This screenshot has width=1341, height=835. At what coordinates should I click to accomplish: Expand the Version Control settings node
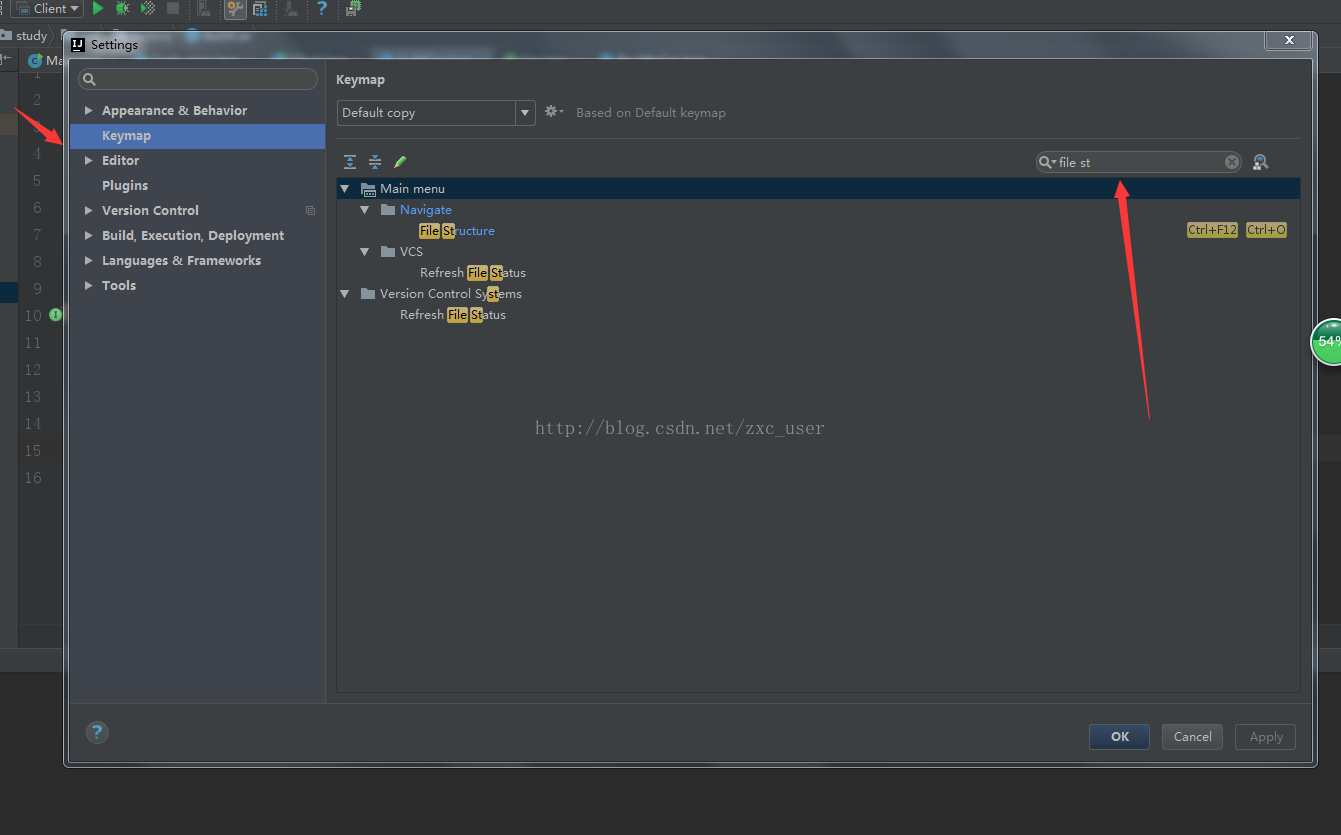[89, 211]
